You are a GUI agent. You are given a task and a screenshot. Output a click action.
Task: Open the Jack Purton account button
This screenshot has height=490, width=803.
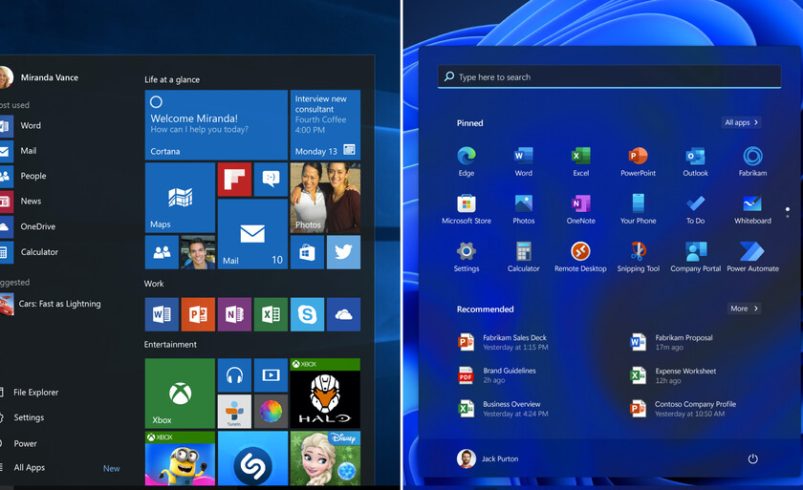[x=488, y=458]
